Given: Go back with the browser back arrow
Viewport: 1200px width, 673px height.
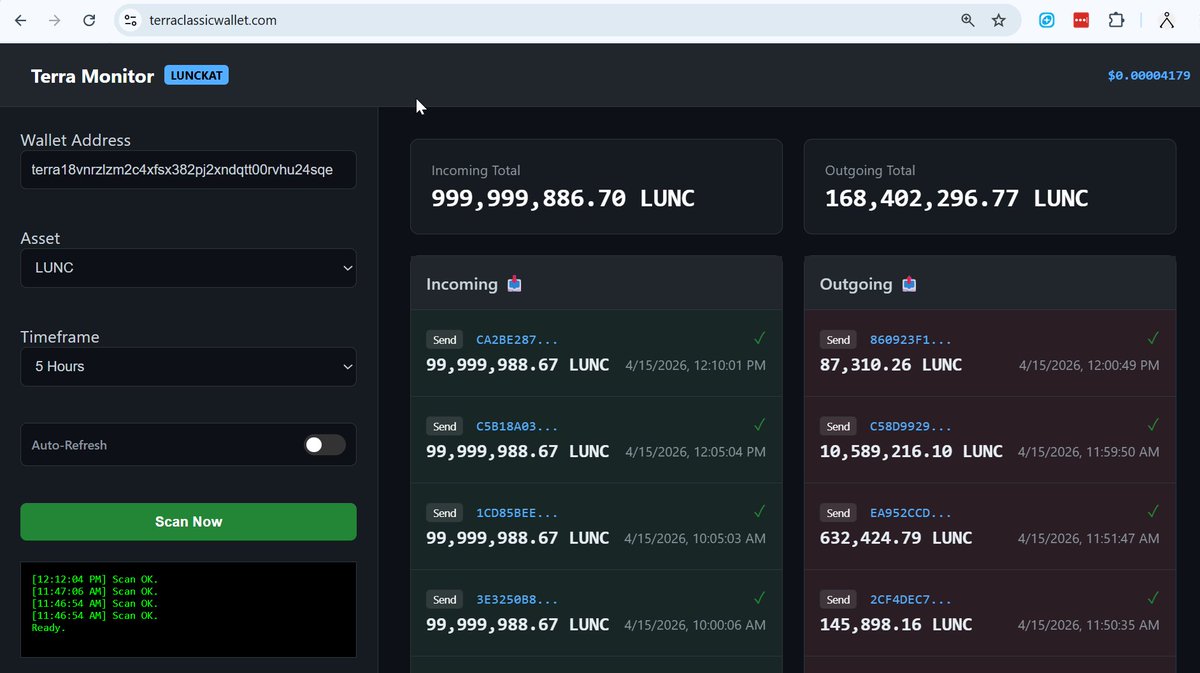Looking at the screenshot, I should tap(20, 20).
